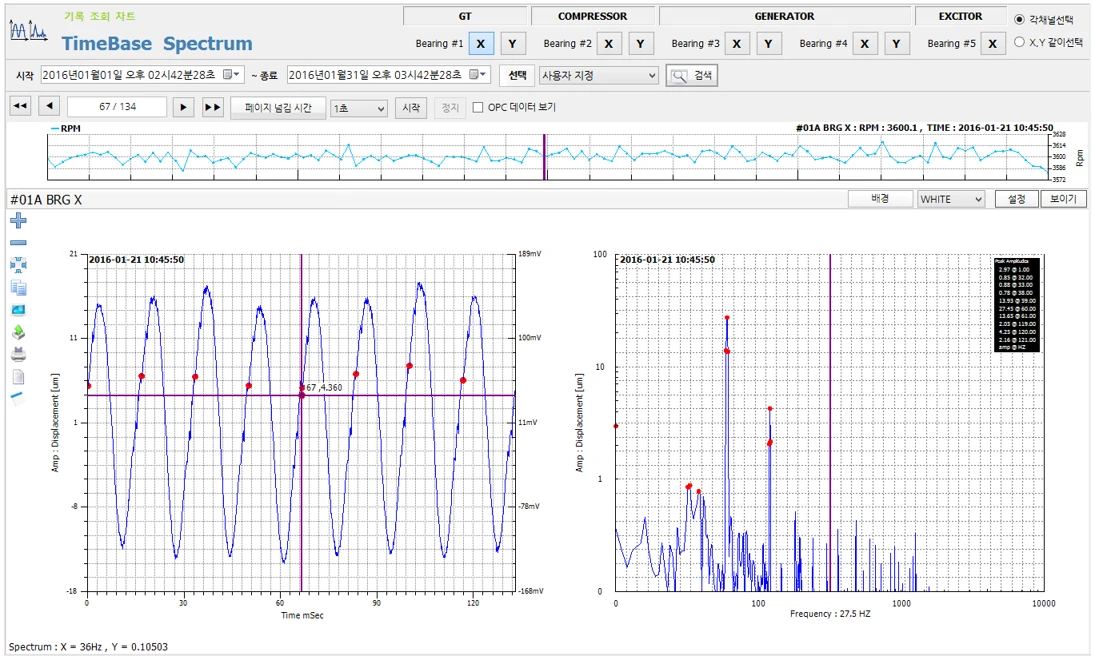Click the 시작 start playback button

(411, 107)
